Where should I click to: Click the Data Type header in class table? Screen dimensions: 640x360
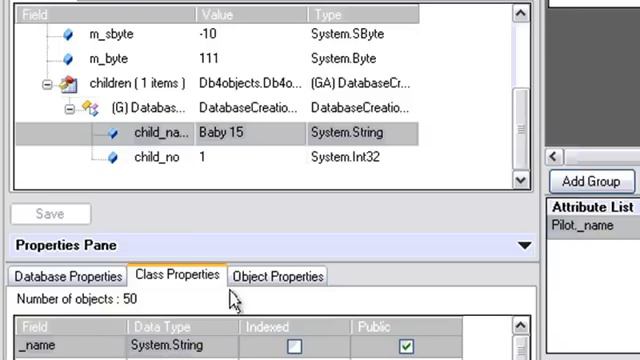pos(183,327)
